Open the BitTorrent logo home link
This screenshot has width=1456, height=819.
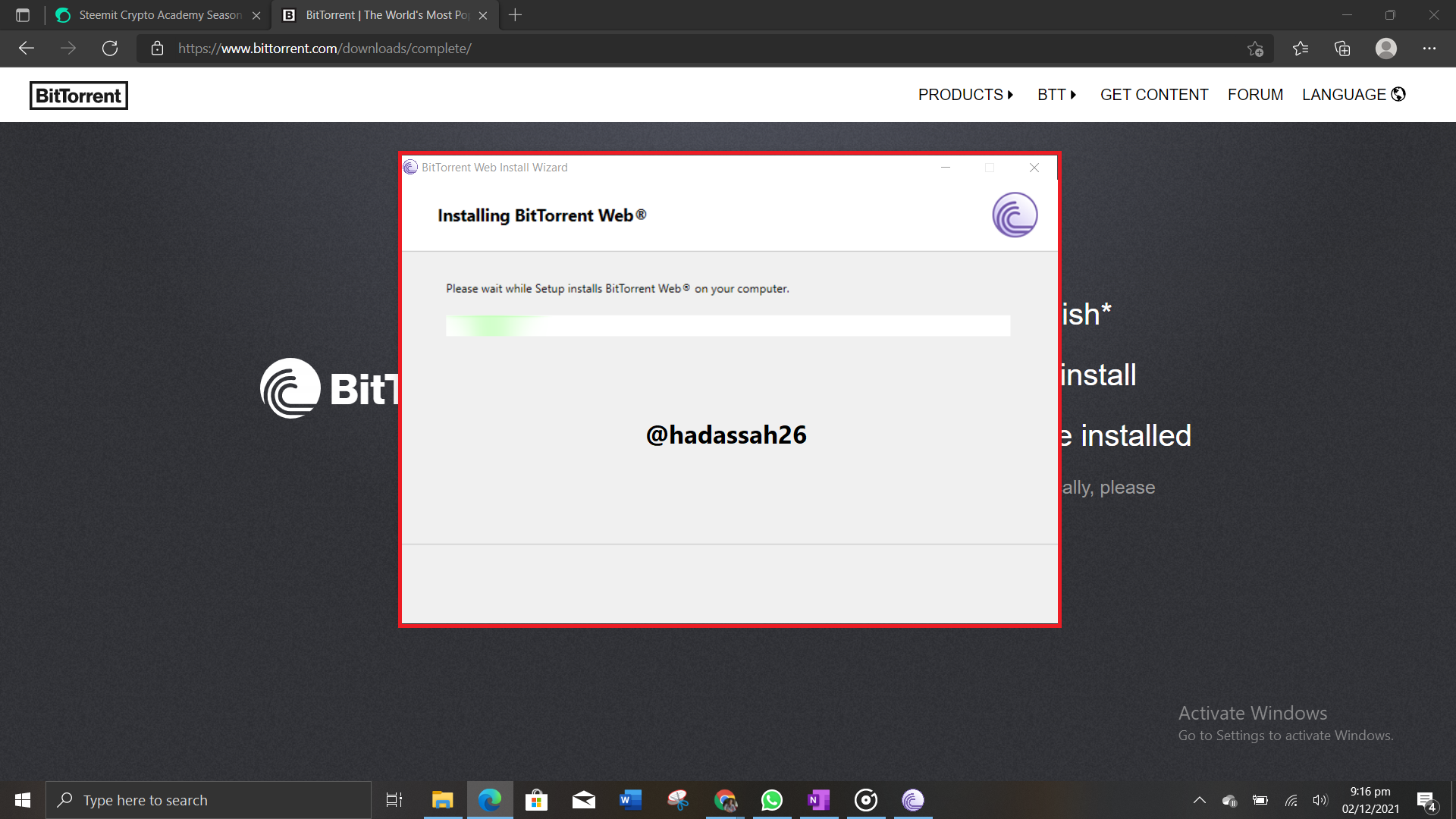coord(79,96)
